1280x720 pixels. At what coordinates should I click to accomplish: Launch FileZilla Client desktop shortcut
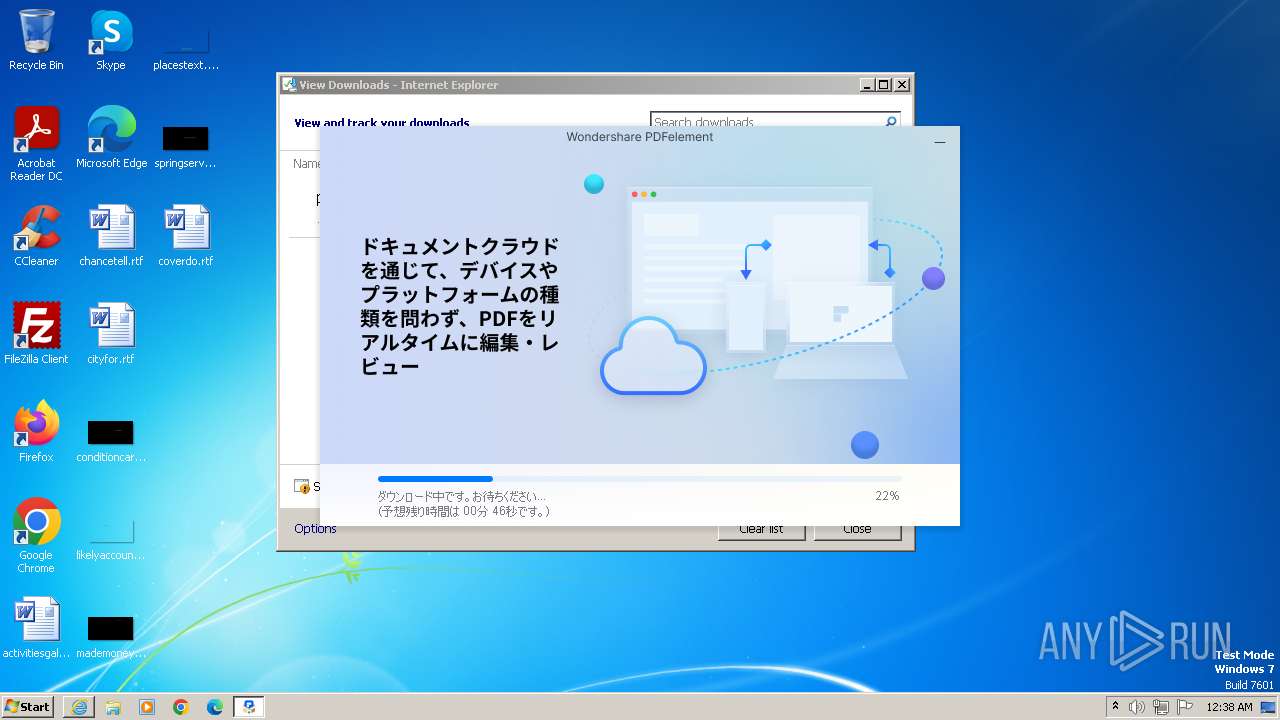pyautogui.click(x=36, y=334)
